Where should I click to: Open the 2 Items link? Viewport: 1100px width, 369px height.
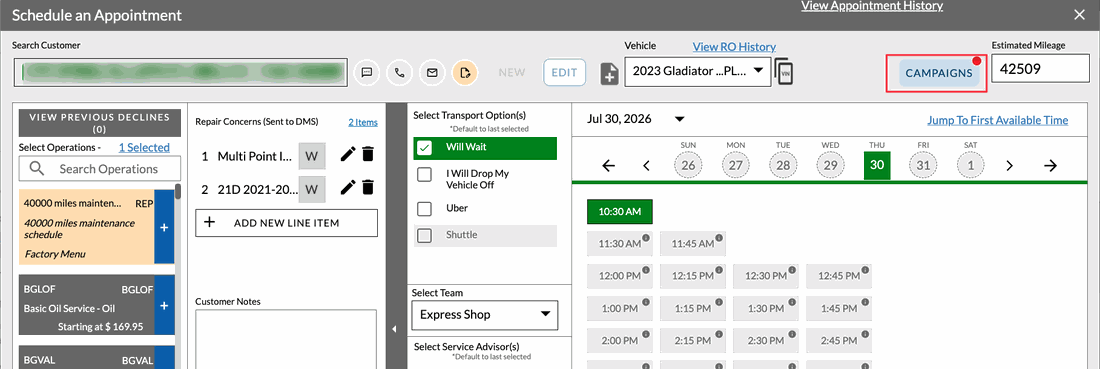363,122
